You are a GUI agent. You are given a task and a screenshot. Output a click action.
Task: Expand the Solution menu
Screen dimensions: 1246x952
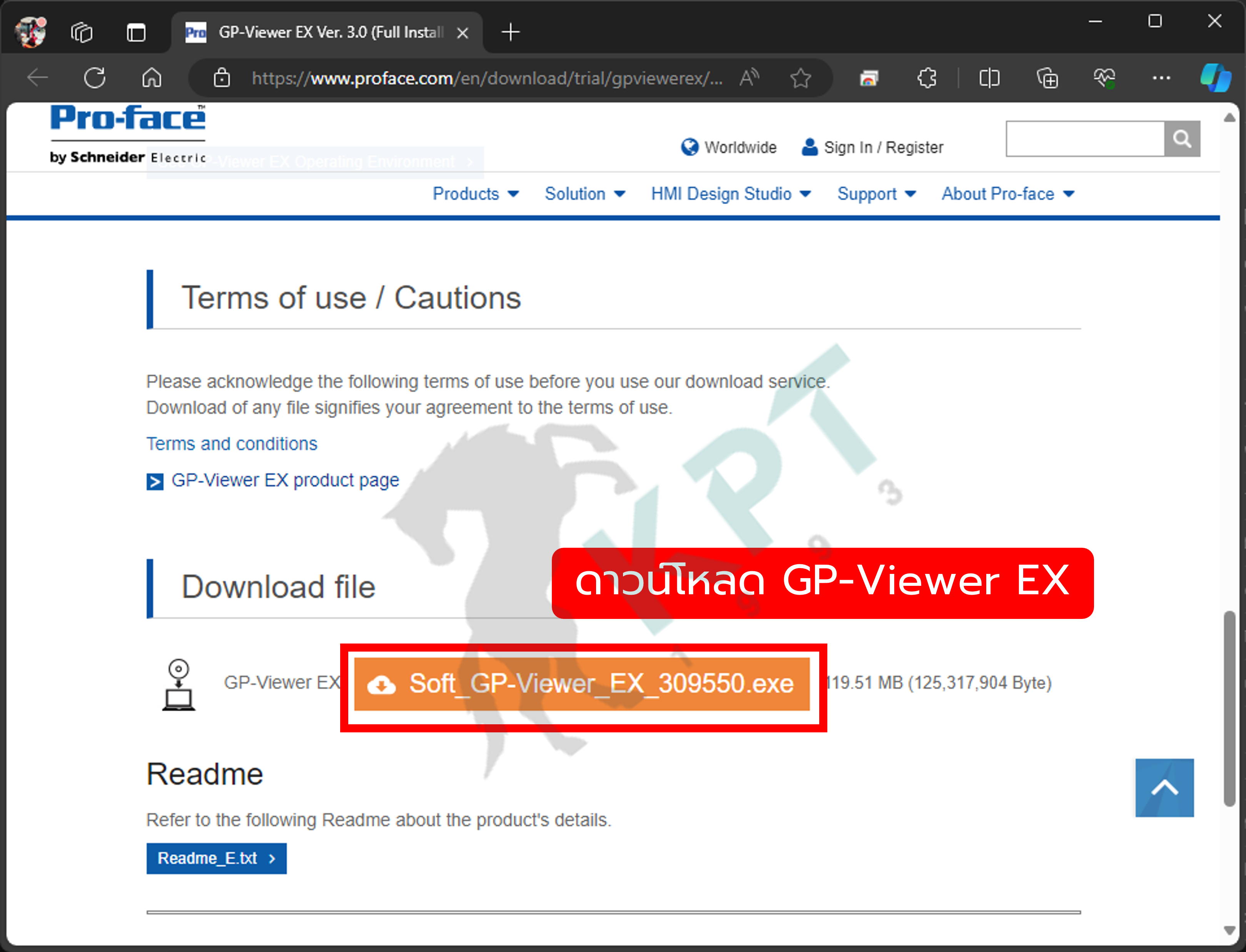pyautogui.click(x=585, y=194)
